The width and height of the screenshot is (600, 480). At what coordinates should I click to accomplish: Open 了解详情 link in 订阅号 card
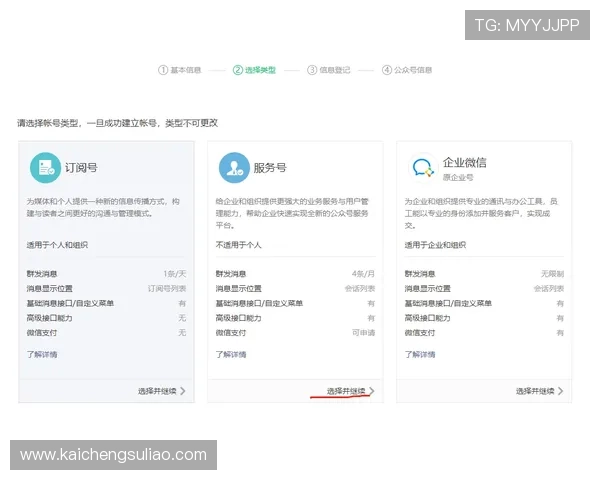[x=42, y=354]
